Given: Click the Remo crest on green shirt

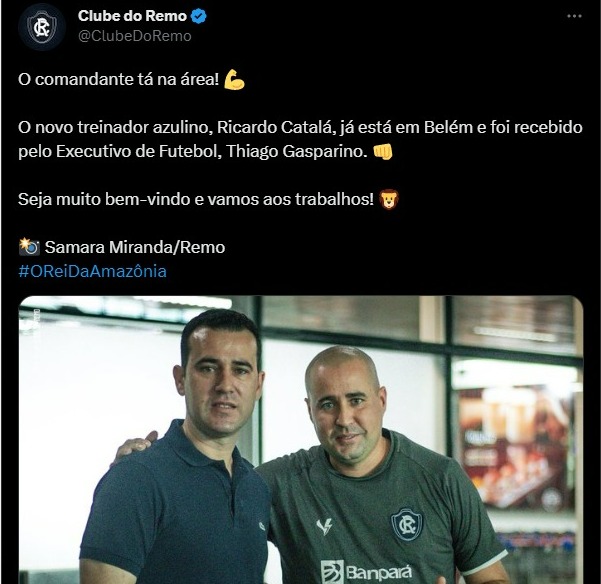Looking at the screenshot, I should pyautogui.click(x=406, y=525).
